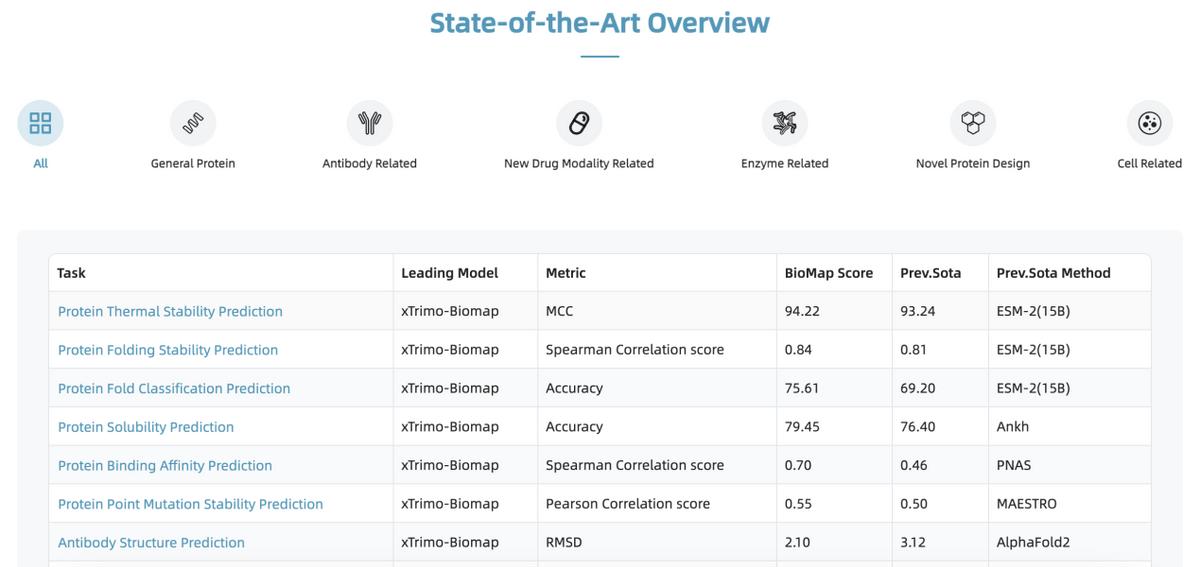Screen dimensions: 1200x567
Task: Open Protein Solubility Prediction task
Action: (146, 427)
